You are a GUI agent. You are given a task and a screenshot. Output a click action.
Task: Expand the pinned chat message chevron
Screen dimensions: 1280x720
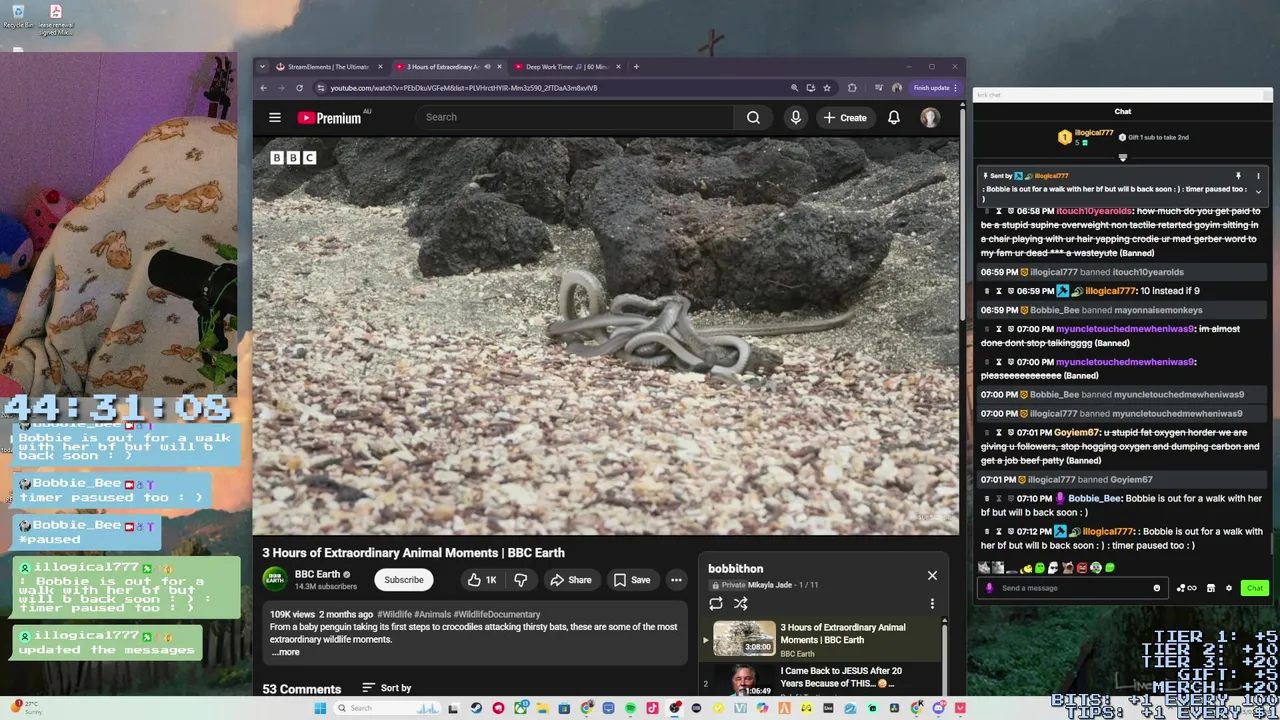click(1258, 191)
